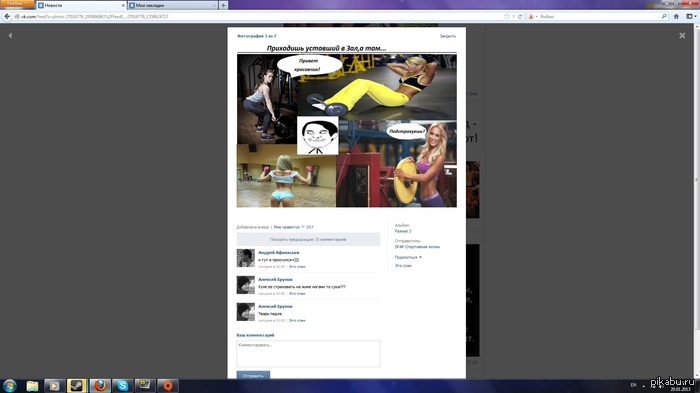The image size is (700, 393).
Task: Go to the Firefox home page
Action: tap(676, 17)
